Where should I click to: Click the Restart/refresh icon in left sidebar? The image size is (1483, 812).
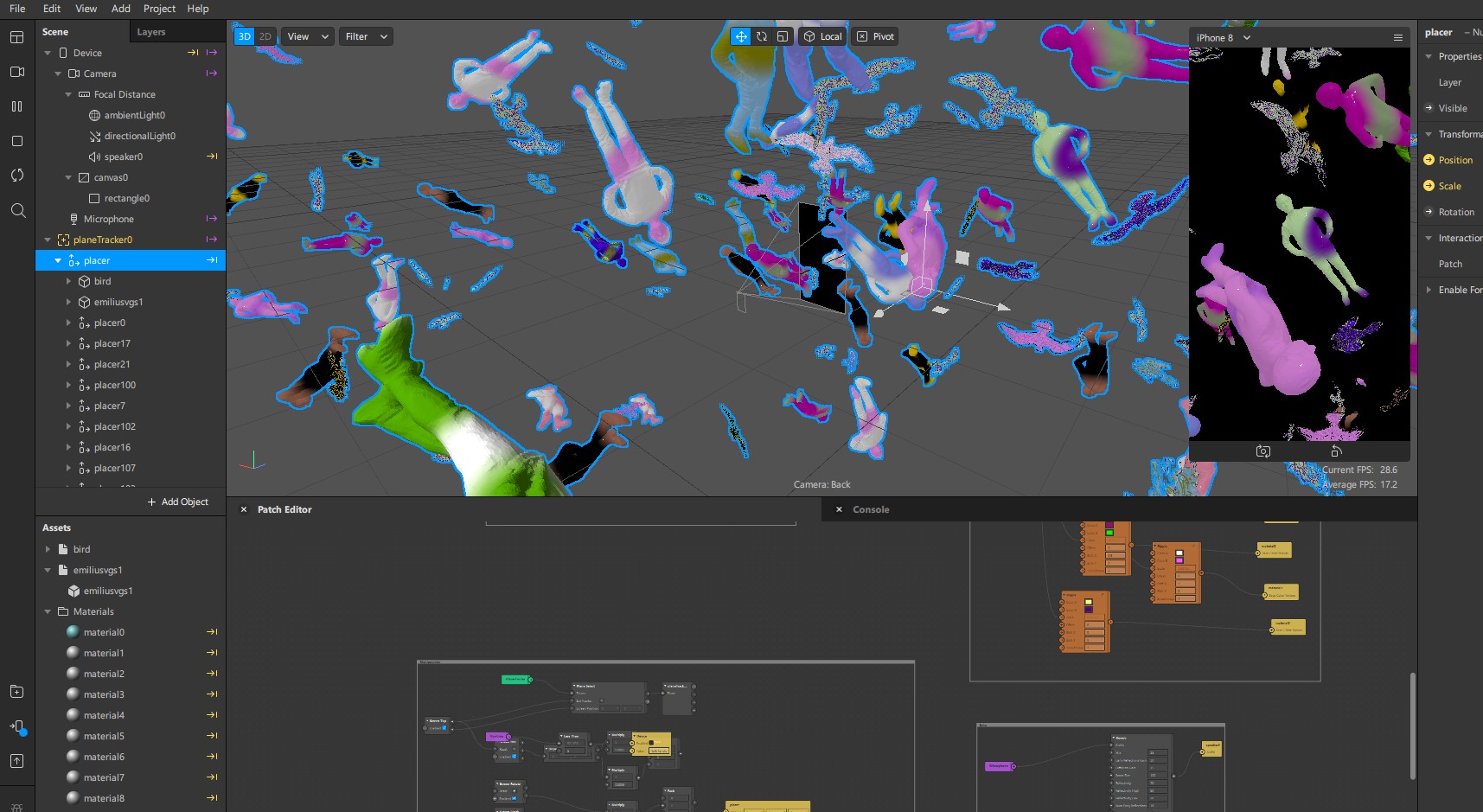coord(16,176)
